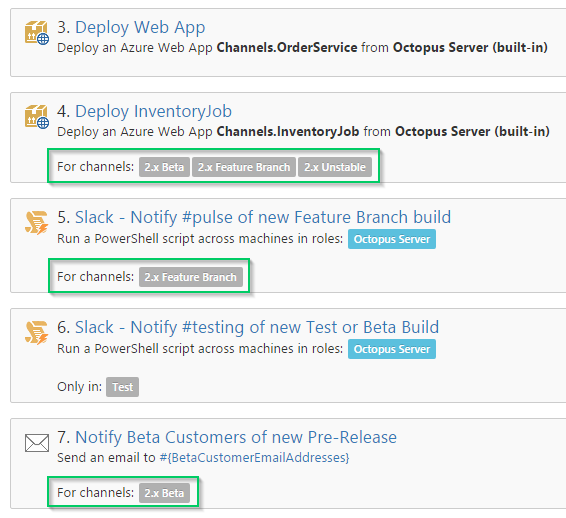Click Octopus Server role tag in step 6

(392, 349)
